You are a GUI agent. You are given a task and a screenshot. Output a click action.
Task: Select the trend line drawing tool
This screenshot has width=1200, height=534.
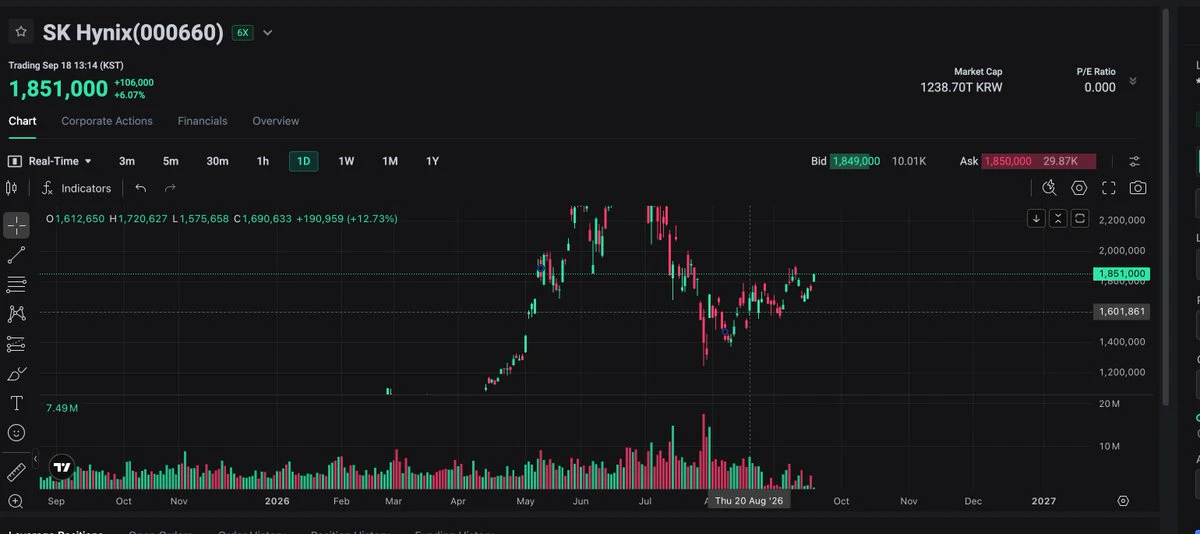click(x=16, y=255)
